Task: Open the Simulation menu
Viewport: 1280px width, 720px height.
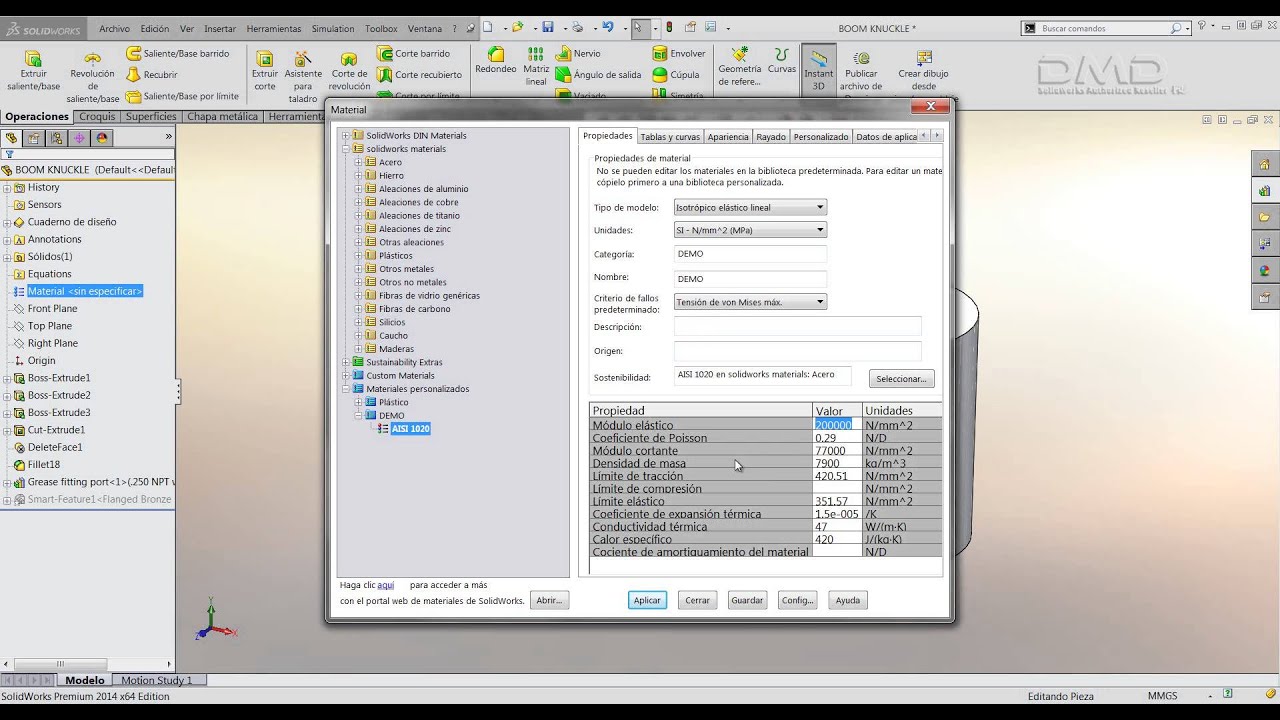Action: (333, 29)
